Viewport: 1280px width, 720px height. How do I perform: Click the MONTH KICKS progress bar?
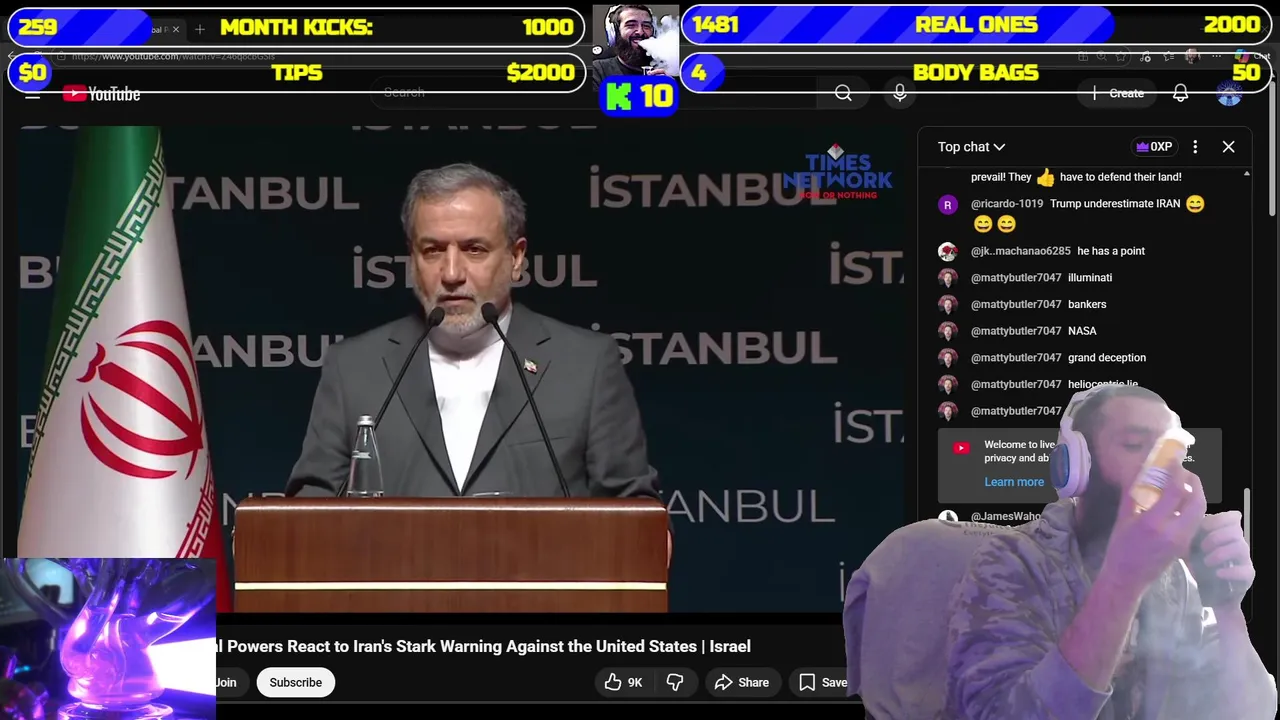(296, 27)
